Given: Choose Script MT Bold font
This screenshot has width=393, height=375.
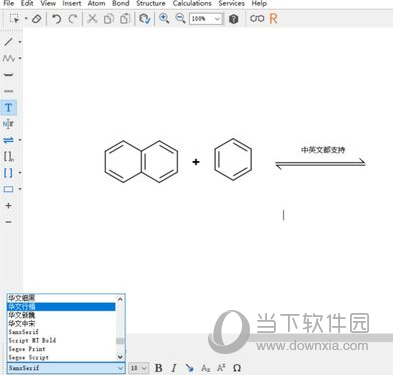Looking at the screenshot, I should [x=61, y=340].
